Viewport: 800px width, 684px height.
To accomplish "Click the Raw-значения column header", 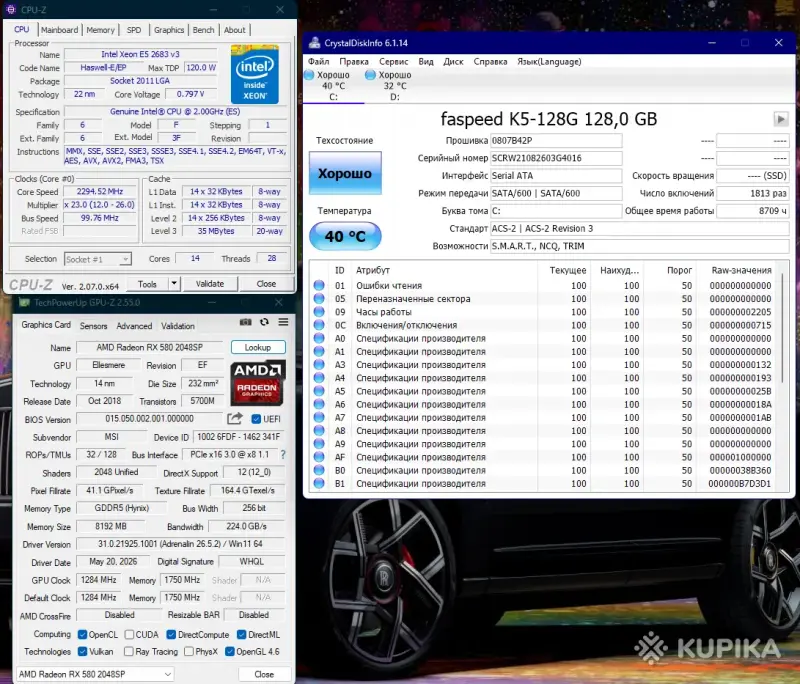I will pos(741,270).
